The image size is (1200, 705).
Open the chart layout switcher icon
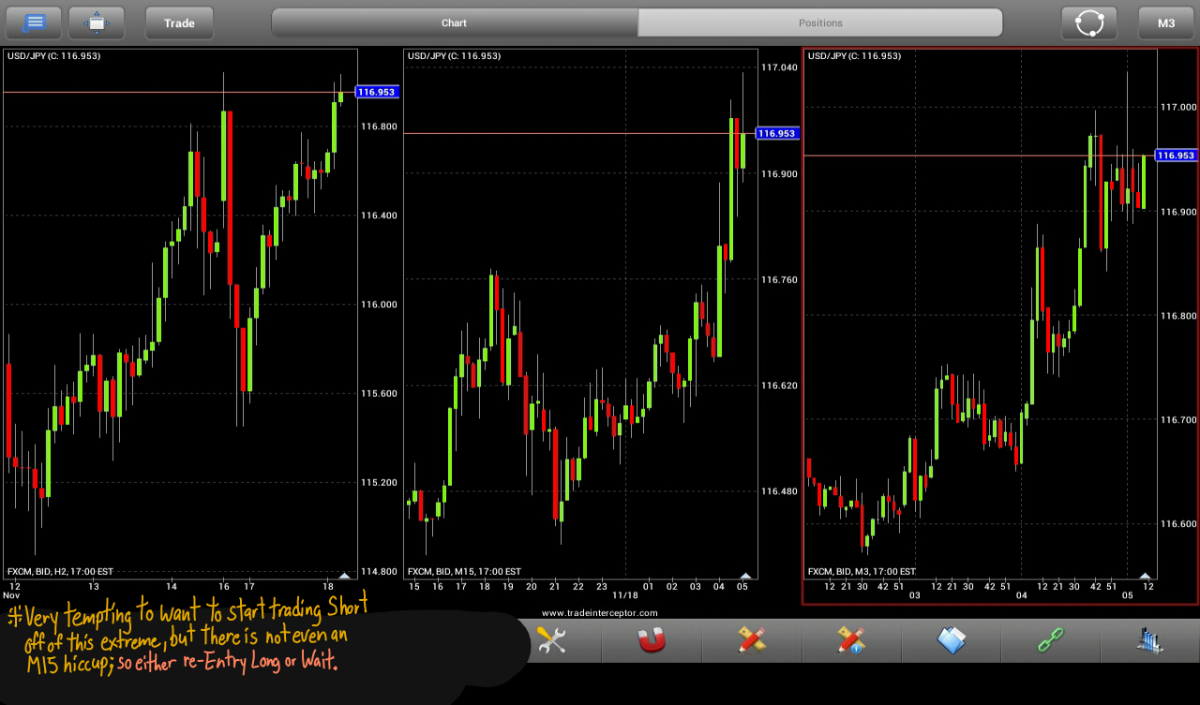(97, 22)
